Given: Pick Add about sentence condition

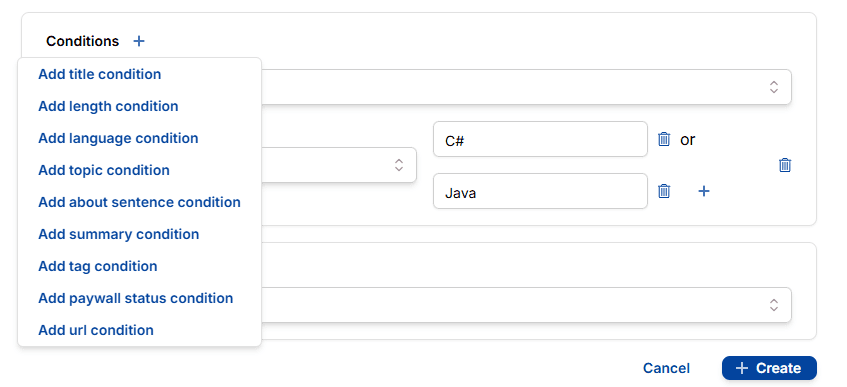Looking at the screenshot, I should click(x=139, y=202).
